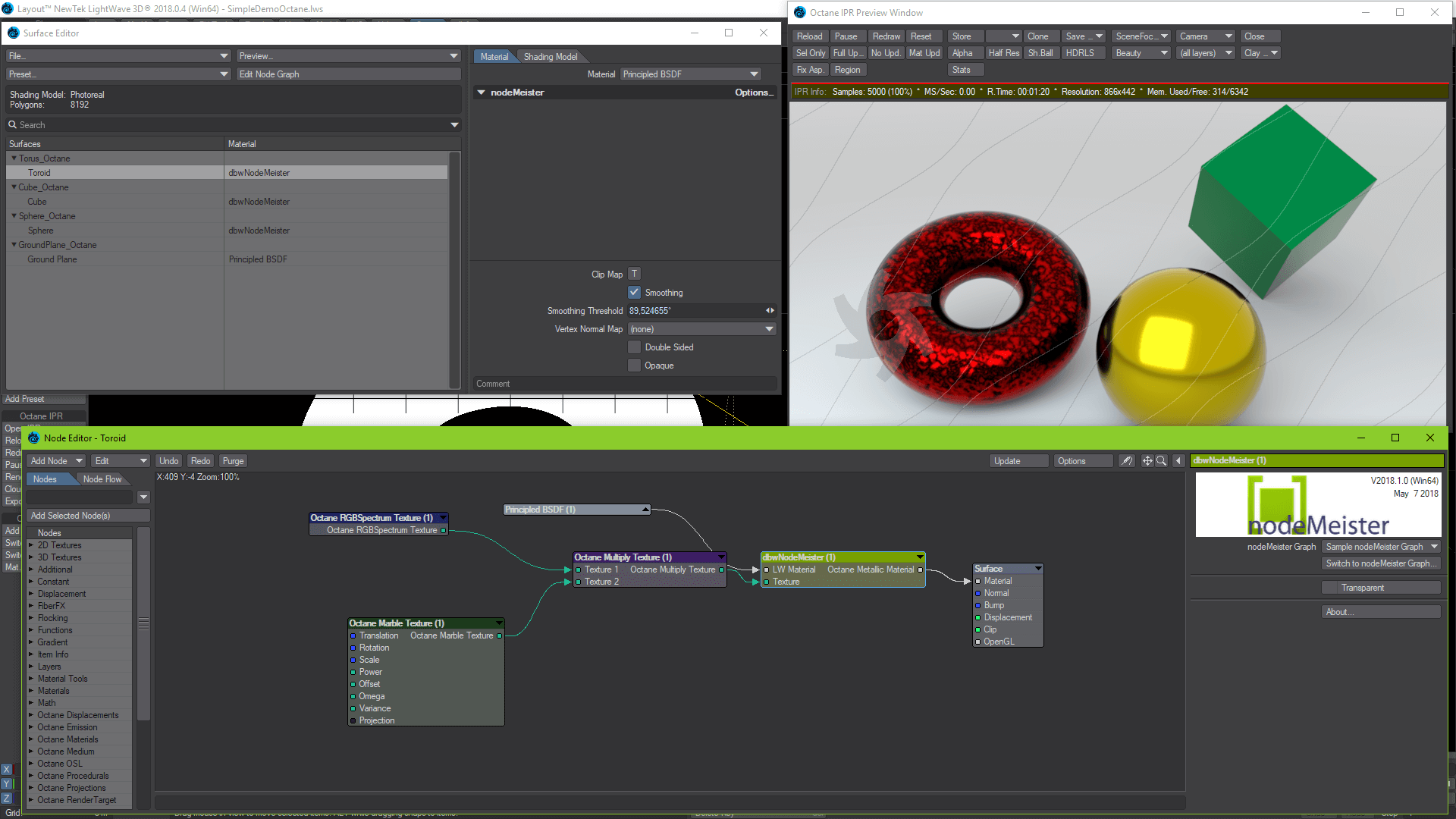The width and height of the screenshot is (1456, 819).
Task: Expand the Octane Materials node category
Action: 32,739
